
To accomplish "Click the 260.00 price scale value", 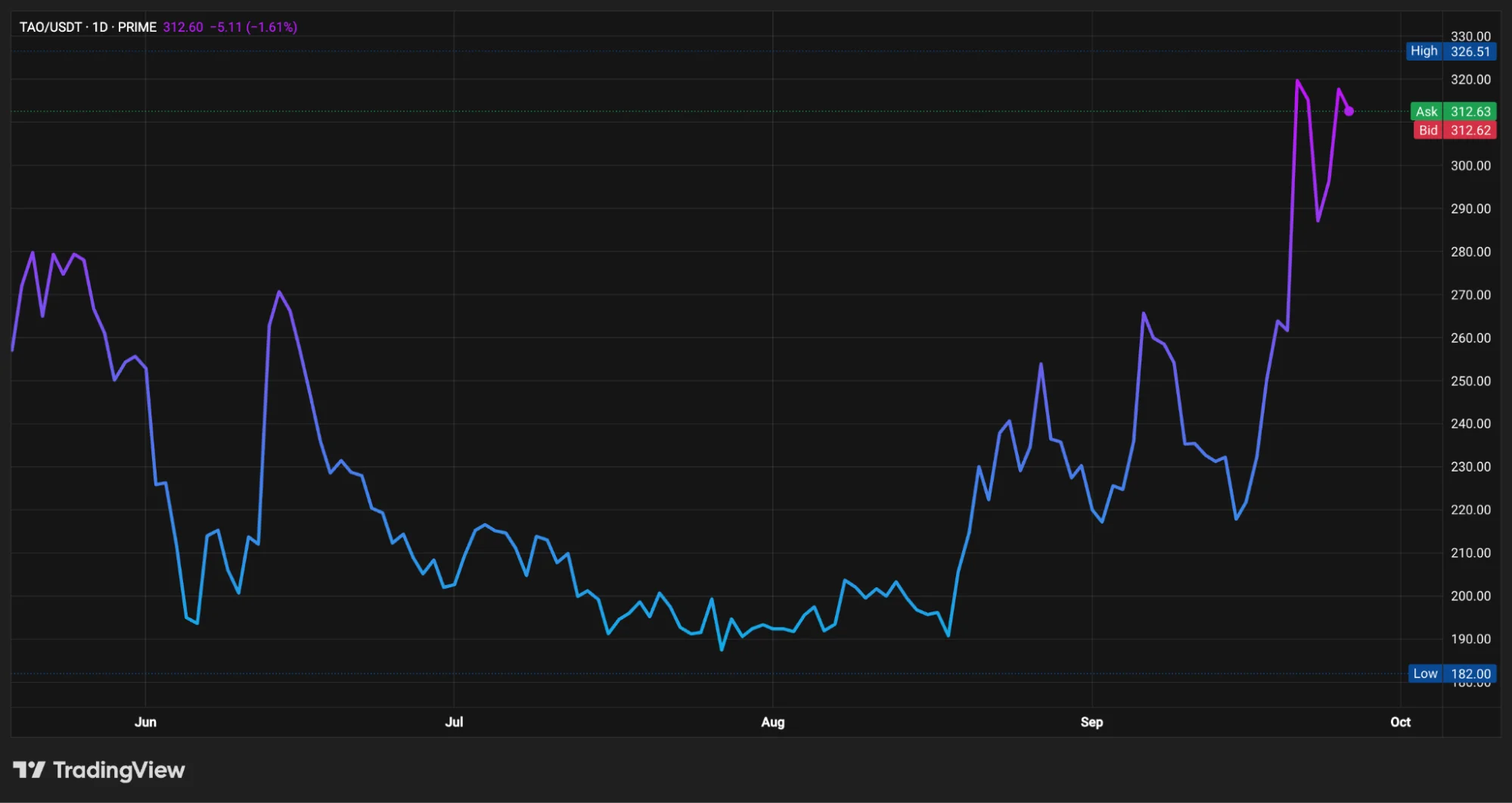I will [1470, 338].
